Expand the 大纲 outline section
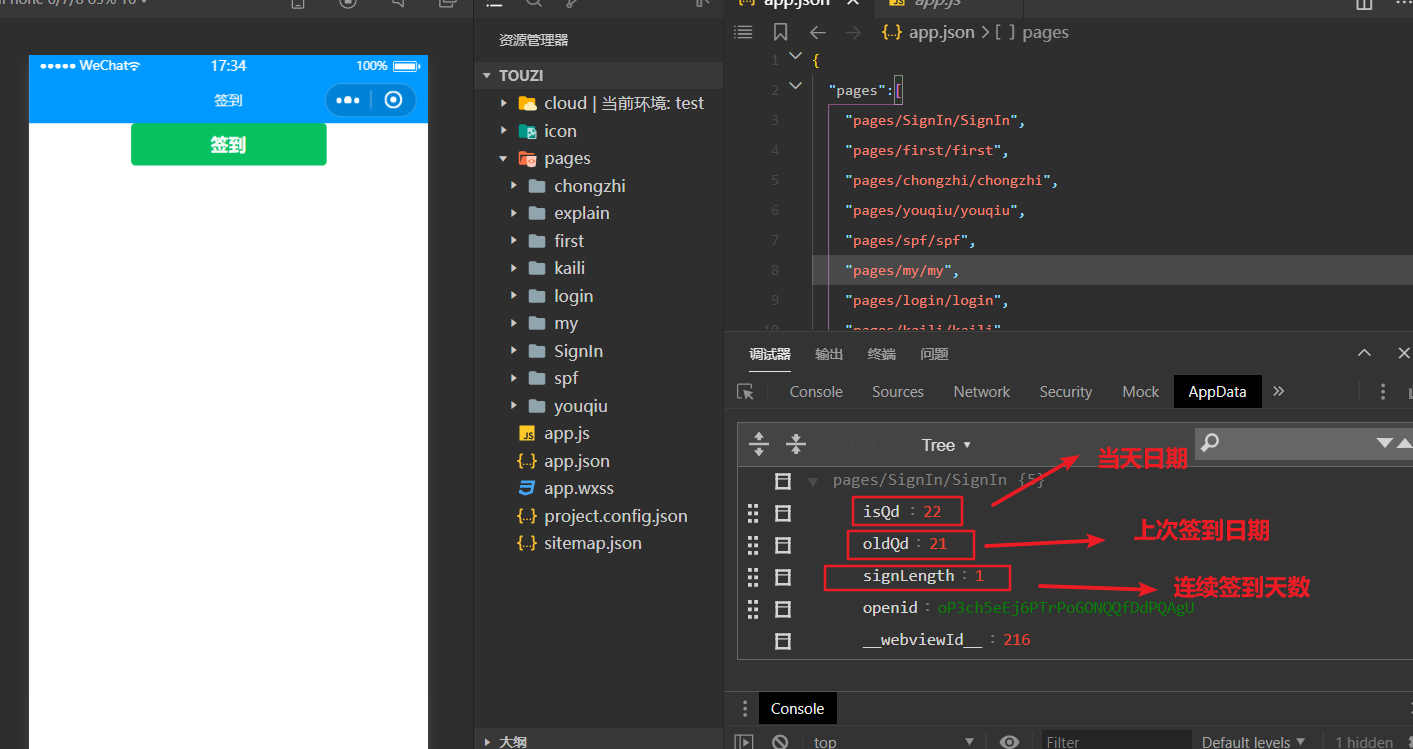1413x749 pixels. click(x=488, y=742)
